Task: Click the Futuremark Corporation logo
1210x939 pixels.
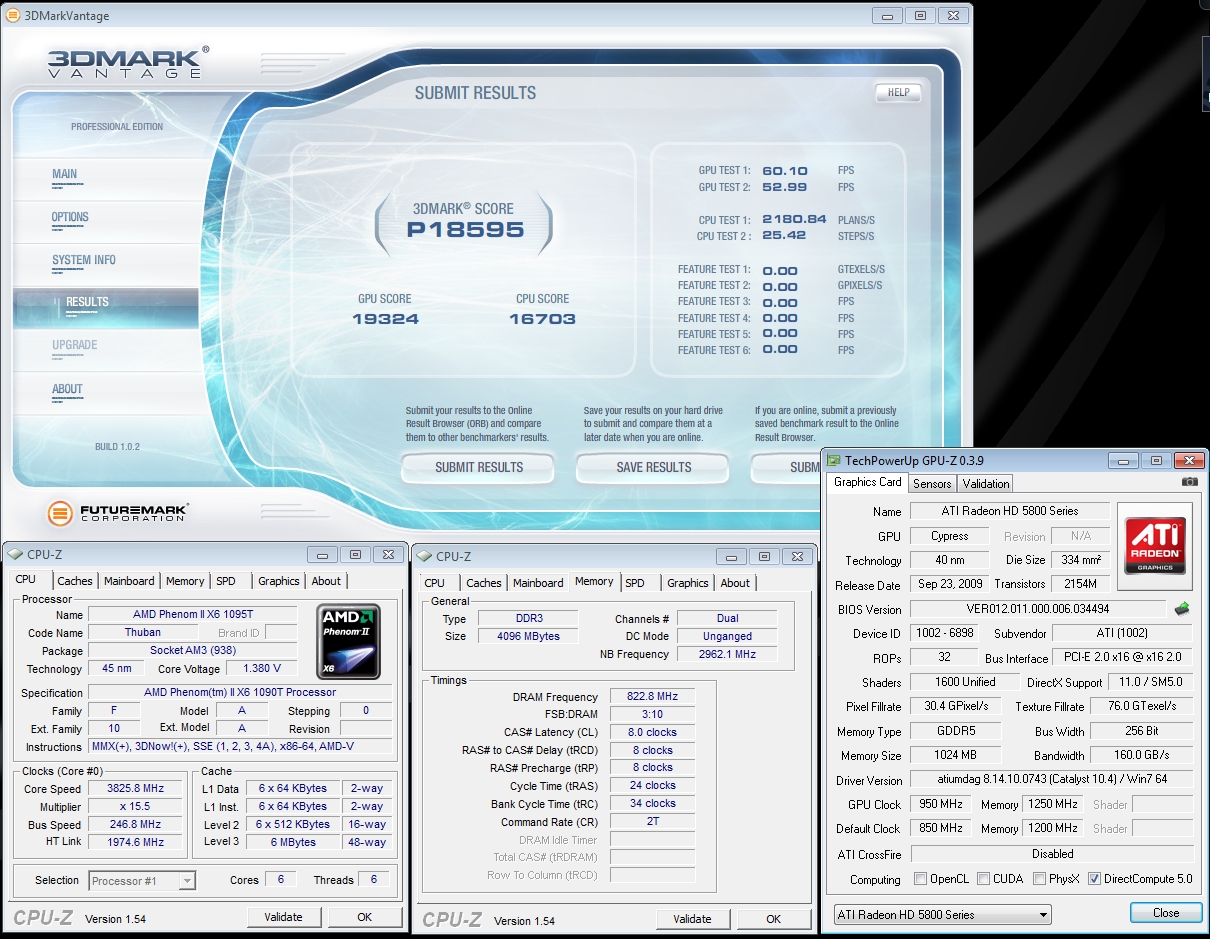Action: [x=118, y=513]
